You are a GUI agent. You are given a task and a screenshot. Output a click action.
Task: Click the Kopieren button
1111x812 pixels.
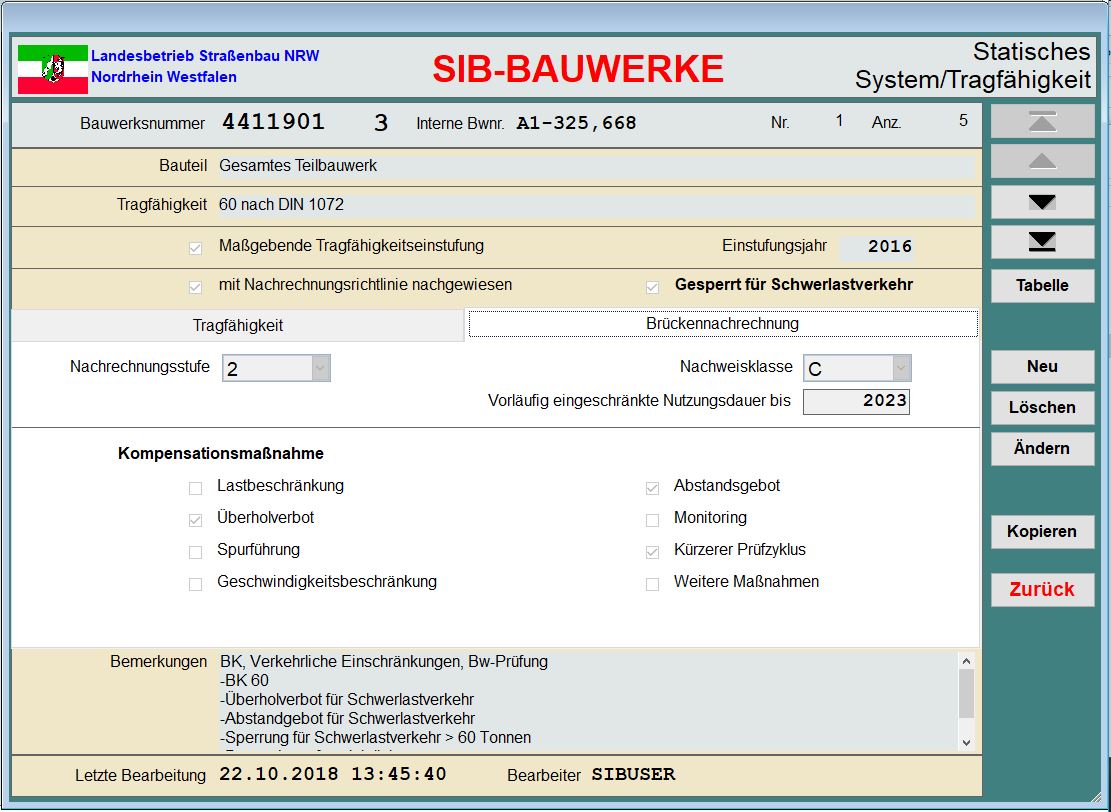click(x=1042, y=531)
